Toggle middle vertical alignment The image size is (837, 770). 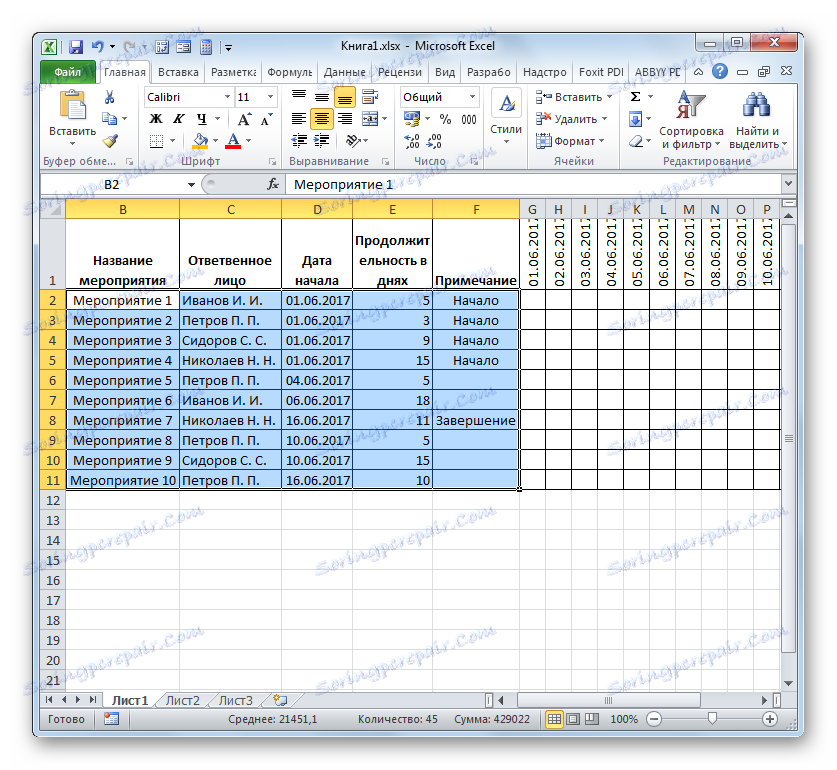point(322,97)
